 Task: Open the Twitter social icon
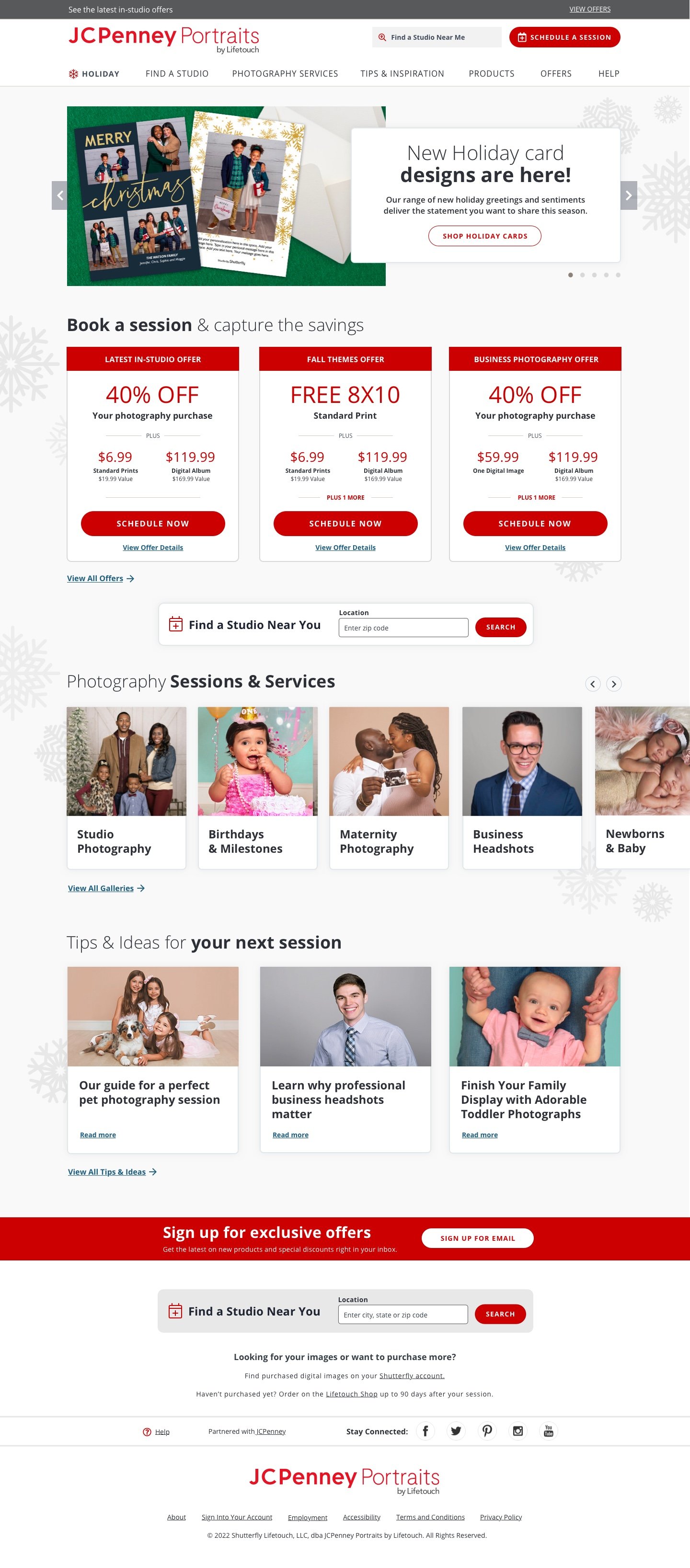pos(456,1431)
